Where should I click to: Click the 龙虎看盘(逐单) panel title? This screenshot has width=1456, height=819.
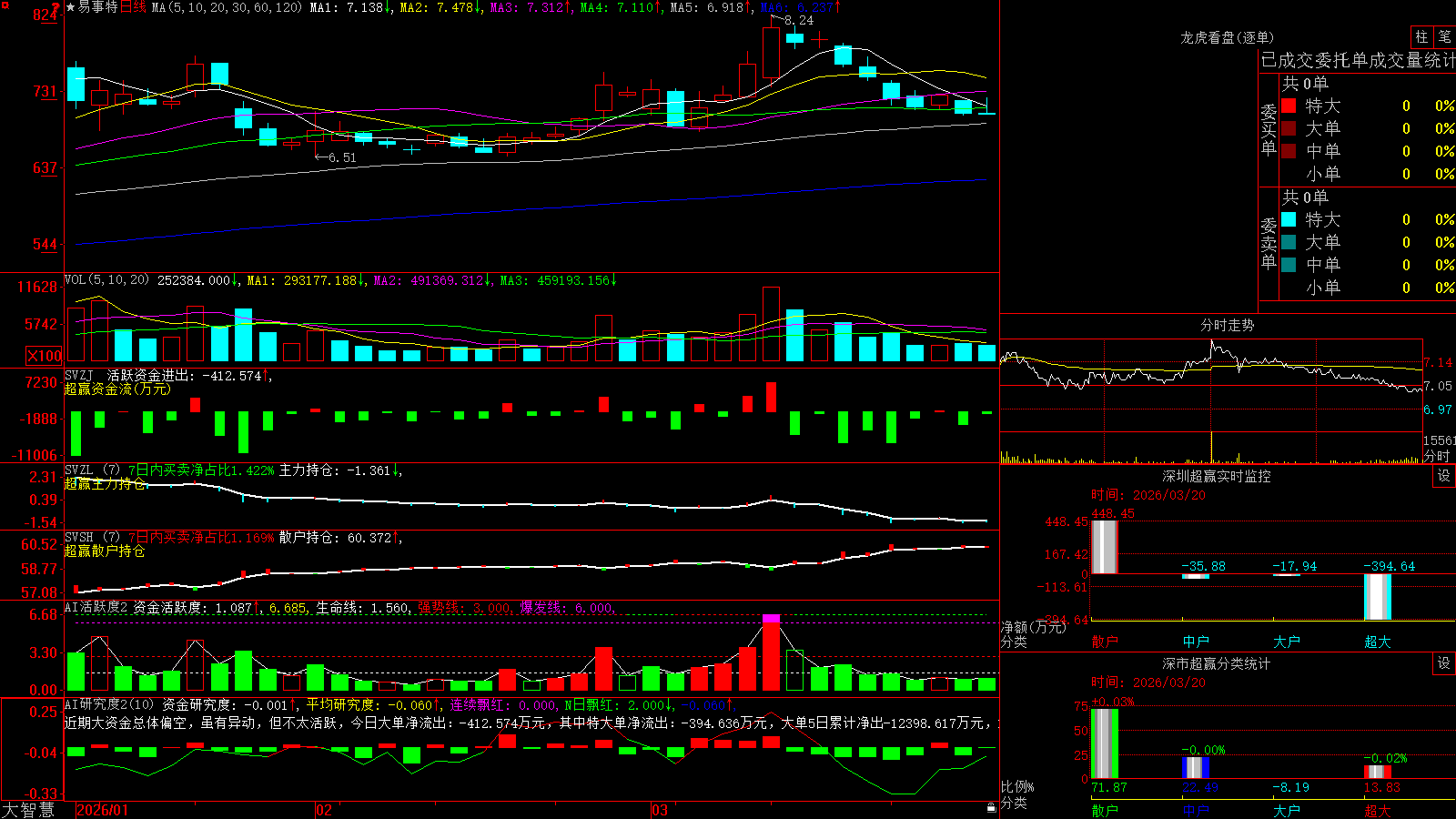(x=1227, y=37)
